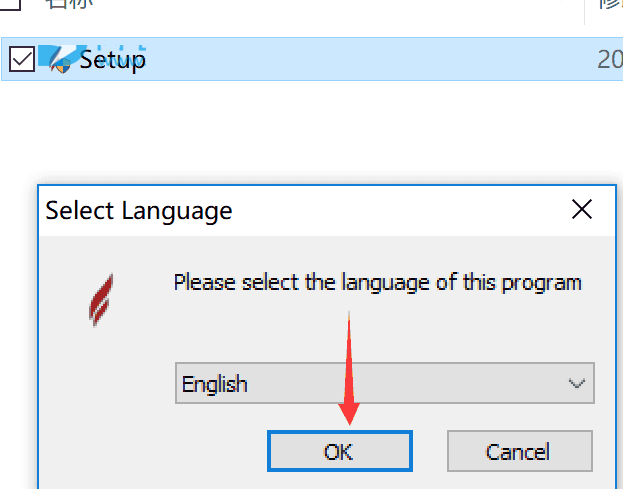The height and width of the screenshot is (489, 623).
Task: Open the English language combo box
Action: pyautogui.click(x=385, y=383)
